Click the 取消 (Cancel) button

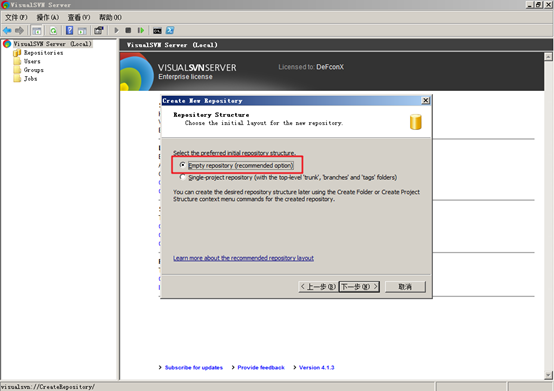click(405, 286)
